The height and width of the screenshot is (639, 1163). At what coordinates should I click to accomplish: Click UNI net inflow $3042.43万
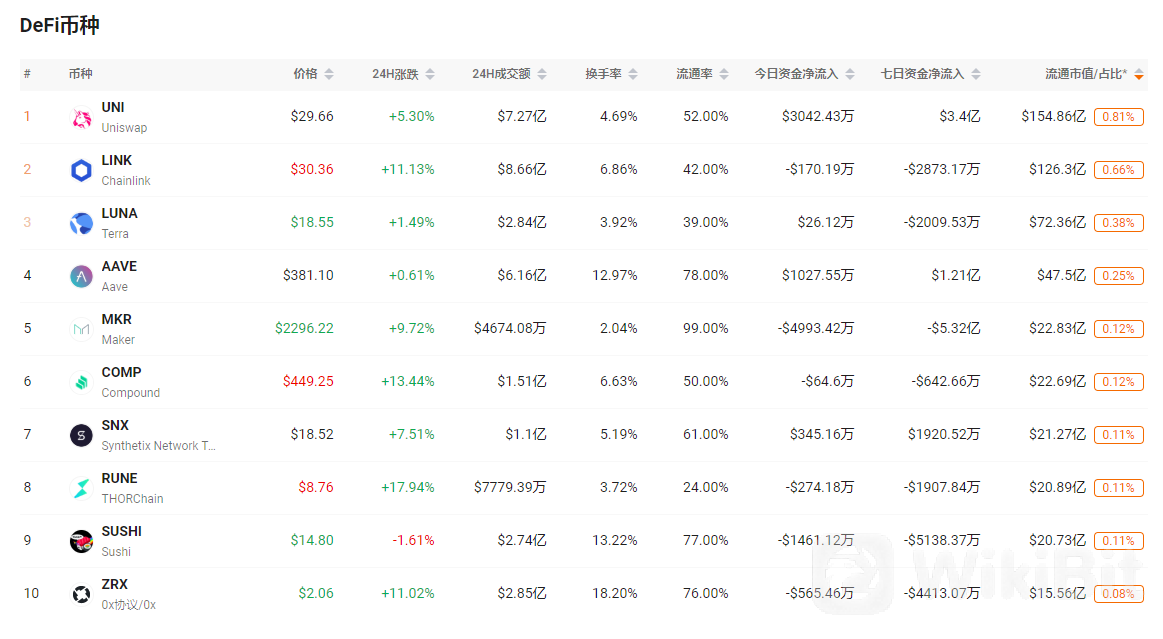[818, 116]
